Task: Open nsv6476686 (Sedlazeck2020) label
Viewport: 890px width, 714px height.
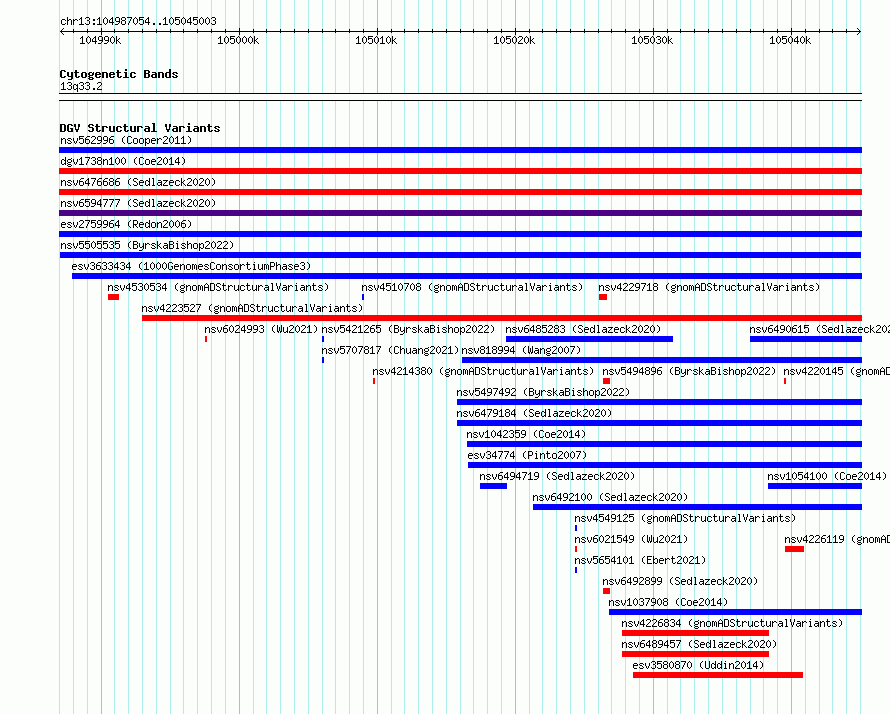Action: tap(138, 182)
